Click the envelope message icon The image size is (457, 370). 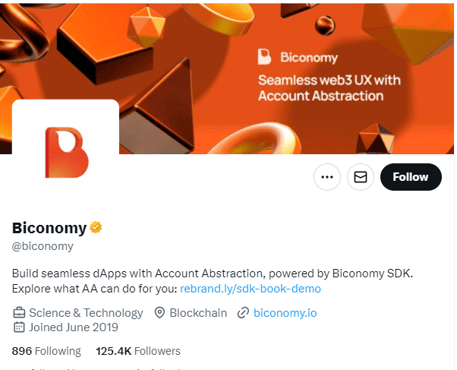(x=360, y=177)
